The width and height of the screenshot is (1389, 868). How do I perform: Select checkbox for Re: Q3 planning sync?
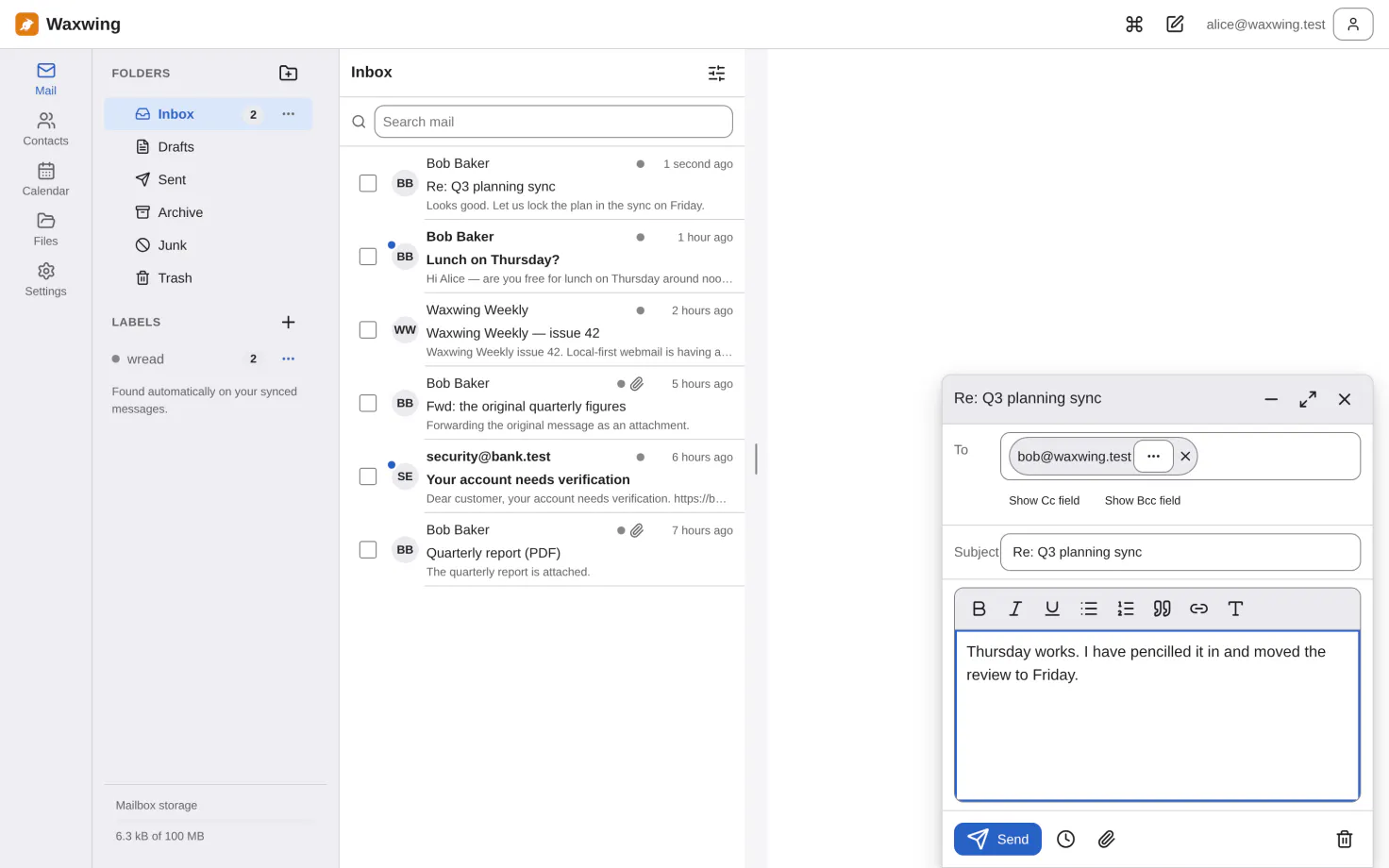368,183
